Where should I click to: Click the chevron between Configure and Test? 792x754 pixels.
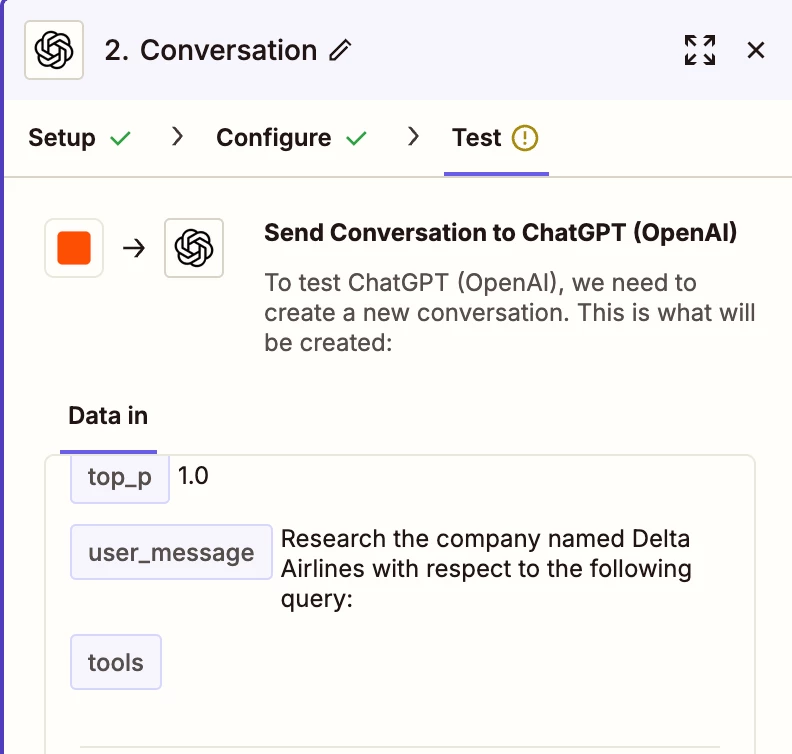pyautogui.click(x=413, y=137)
